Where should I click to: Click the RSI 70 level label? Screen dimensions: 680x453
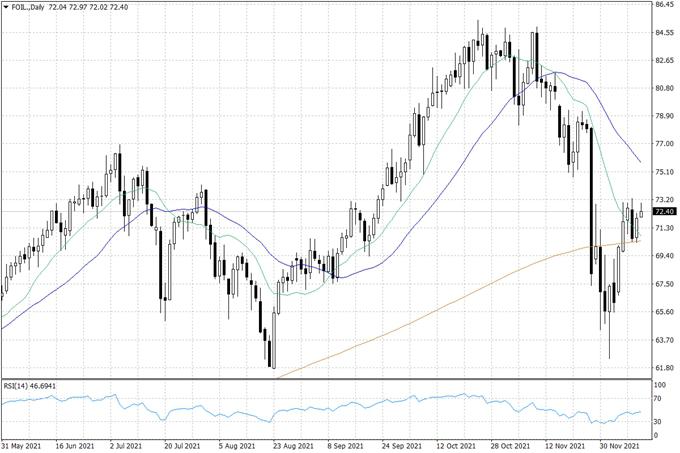[659, 399]
